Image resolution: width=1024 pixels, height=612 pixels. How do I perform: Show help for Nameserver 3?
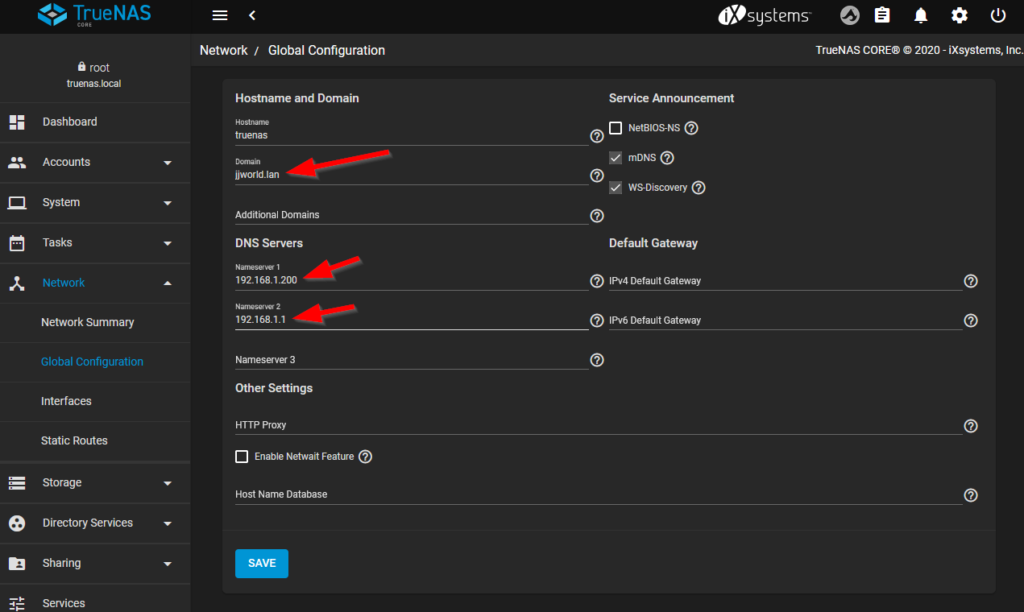(597, 360)
